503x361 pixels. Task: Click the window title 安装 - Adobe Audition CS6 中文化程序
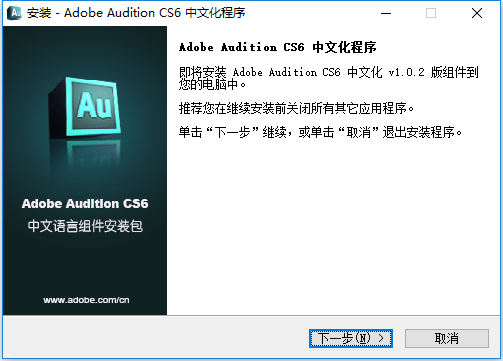(136, 13)
